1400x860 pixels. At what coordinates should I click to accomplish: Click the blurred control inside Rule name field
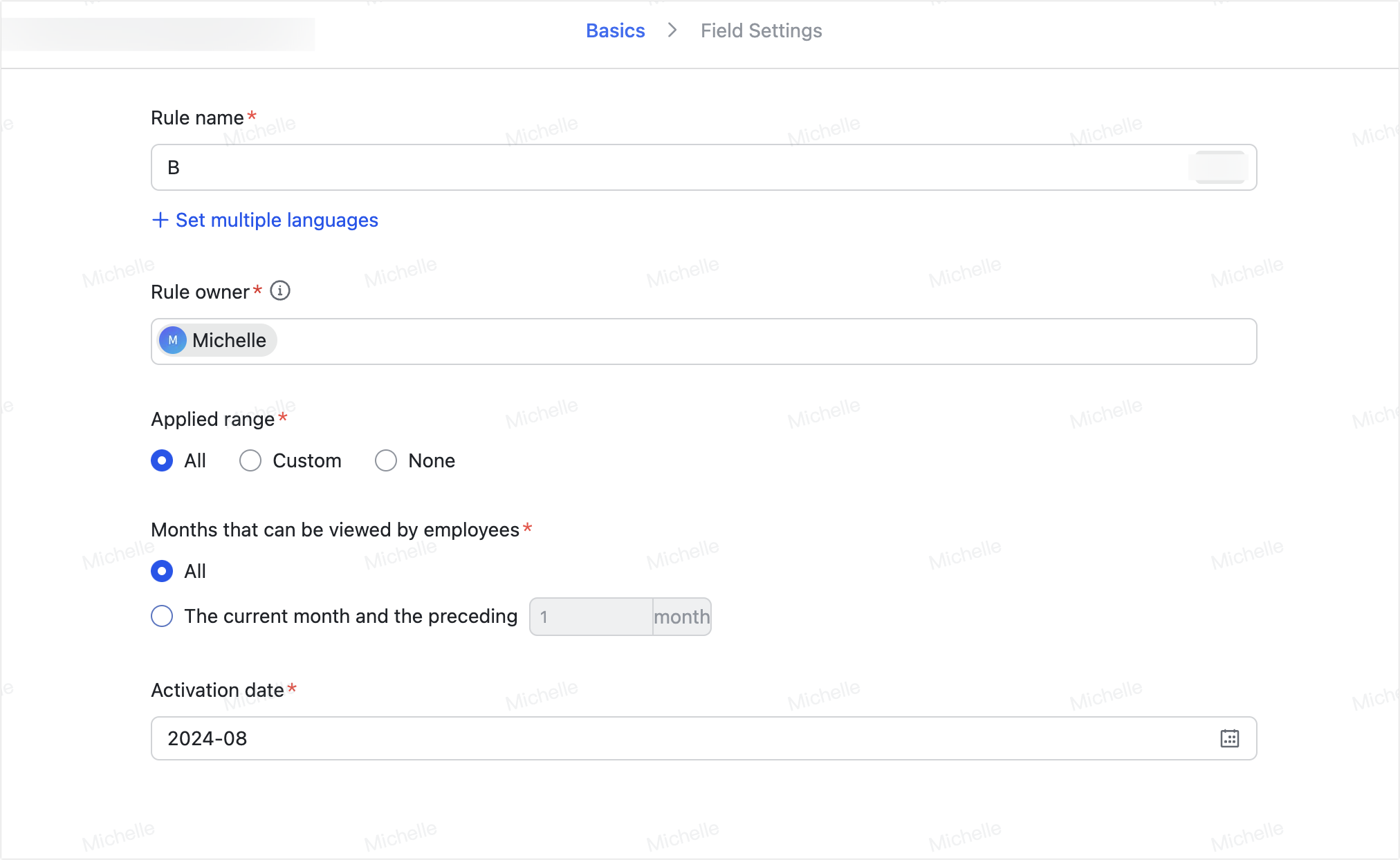pos(1219,167)
